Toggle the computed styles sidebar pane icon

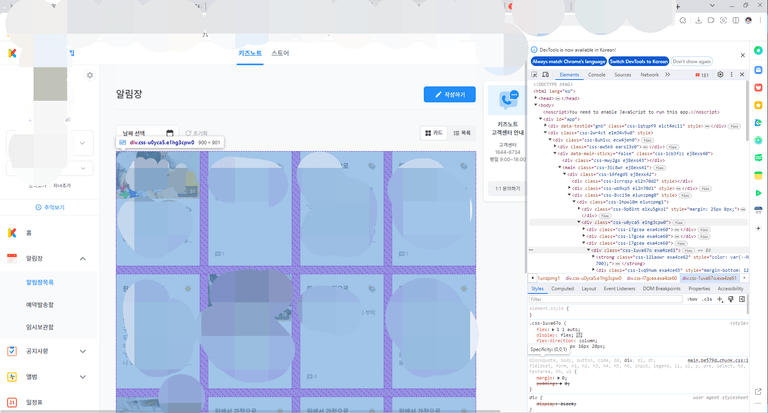(742, 299)
